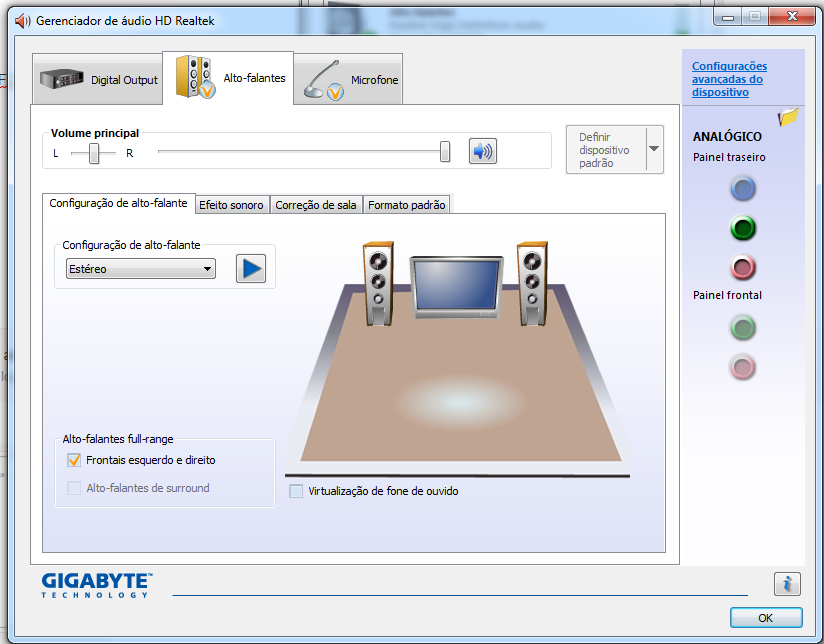This screenshot has height=644, width=824.
Task: Click the ANALÓGICO heading
Action: (727, 137)
